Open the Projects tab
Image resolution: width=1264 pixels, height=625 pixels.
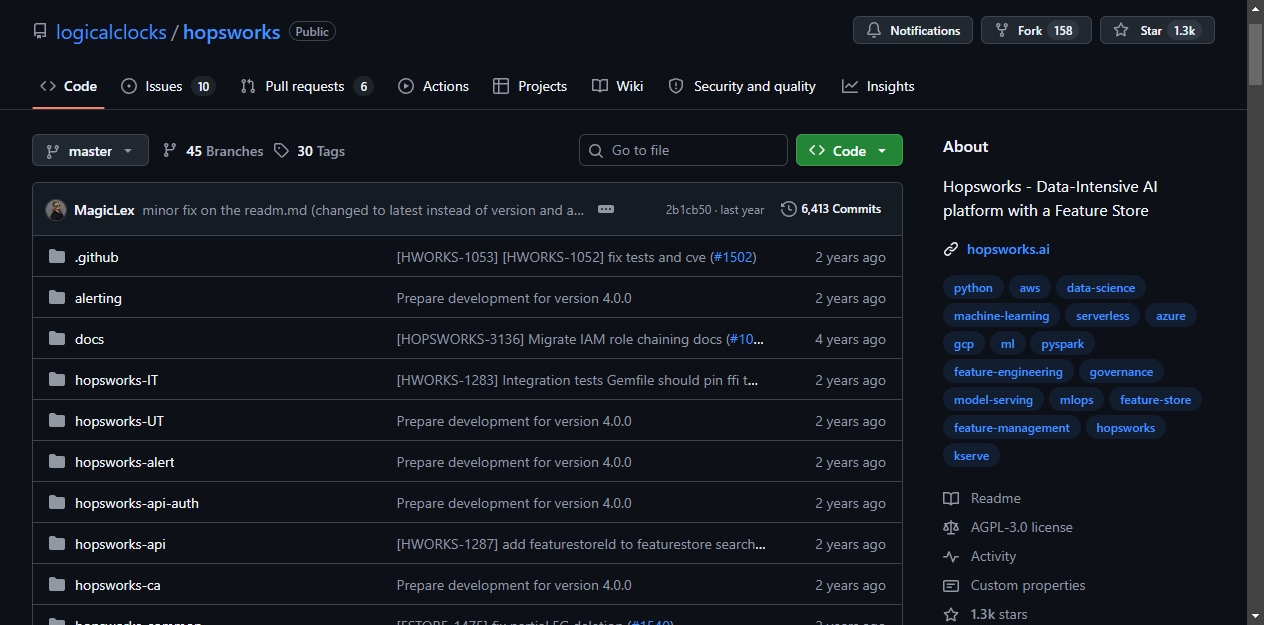pyautogui.click(x=530, y=86)
